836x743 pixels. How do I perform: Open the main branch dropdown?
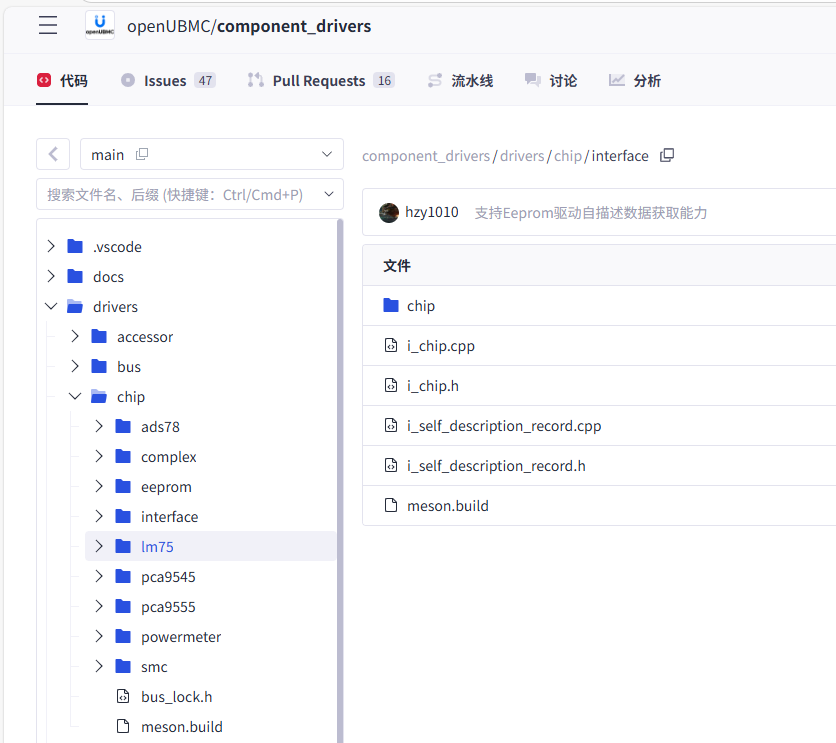326,154
